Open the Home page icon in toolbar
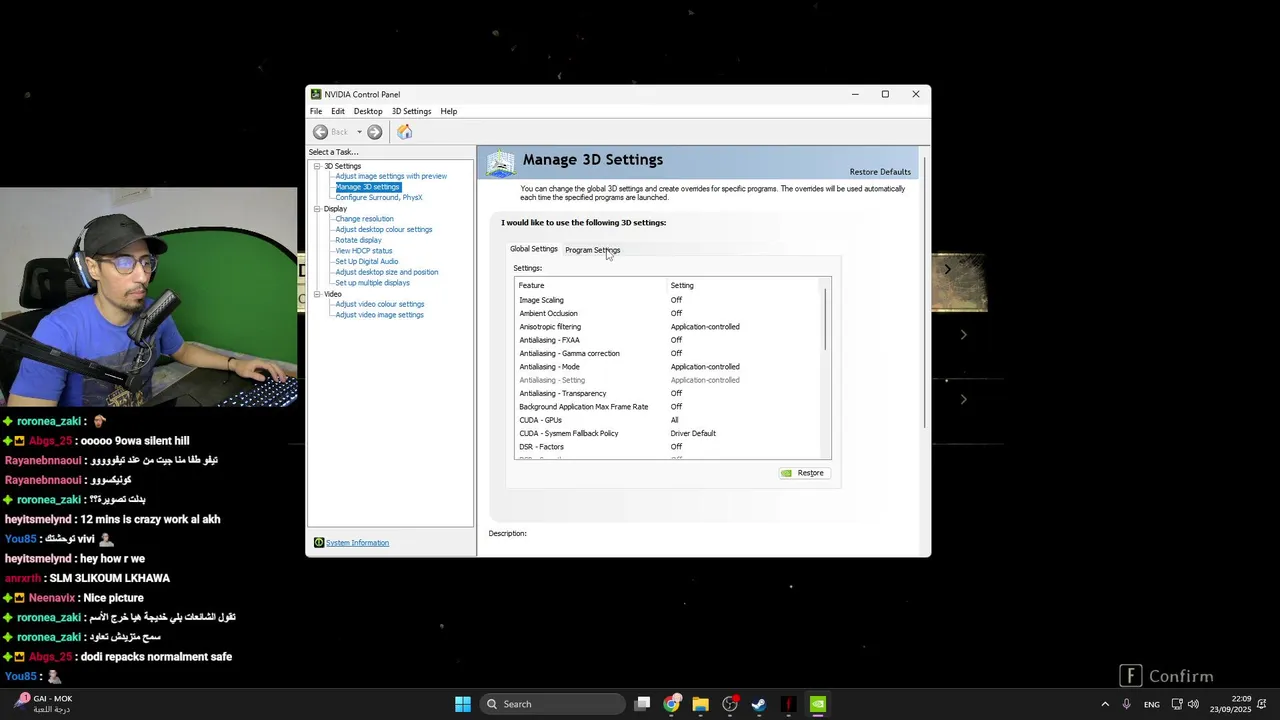 coord(404,132)
